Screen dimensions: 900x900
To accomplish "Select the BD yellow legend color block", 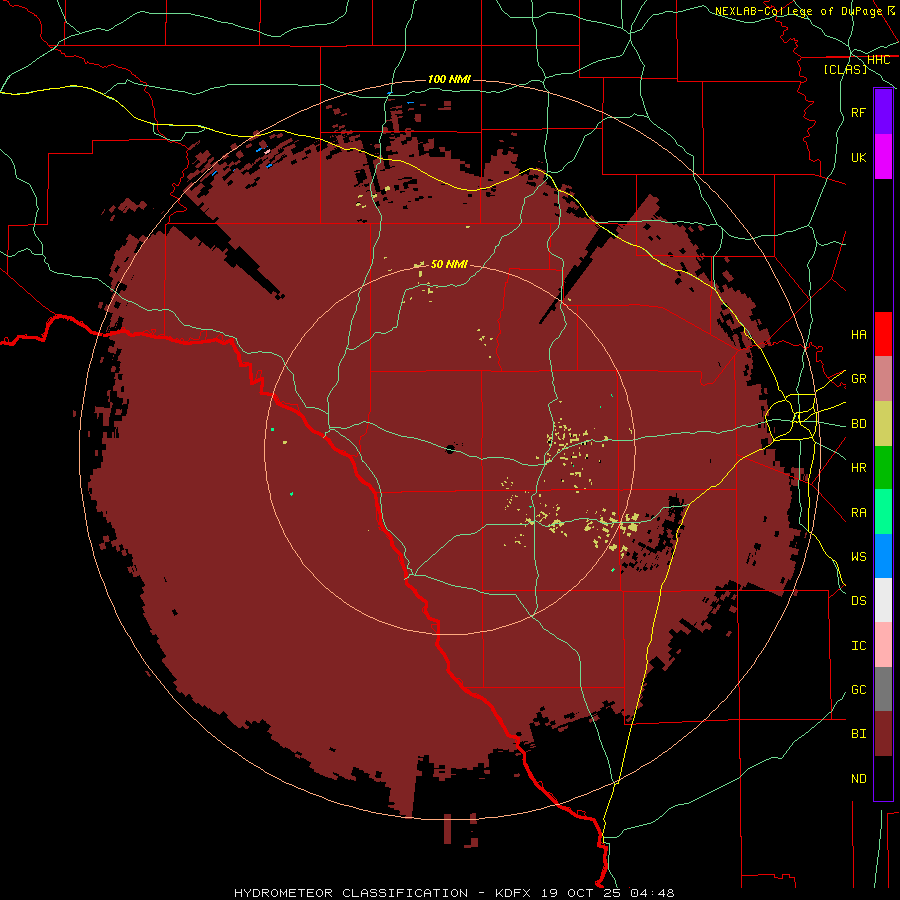I will (883, 424).
